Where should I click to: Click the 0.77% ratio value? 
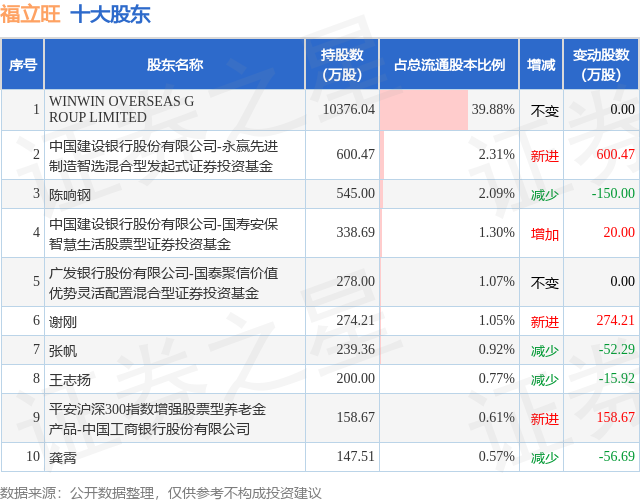[496, 378]
